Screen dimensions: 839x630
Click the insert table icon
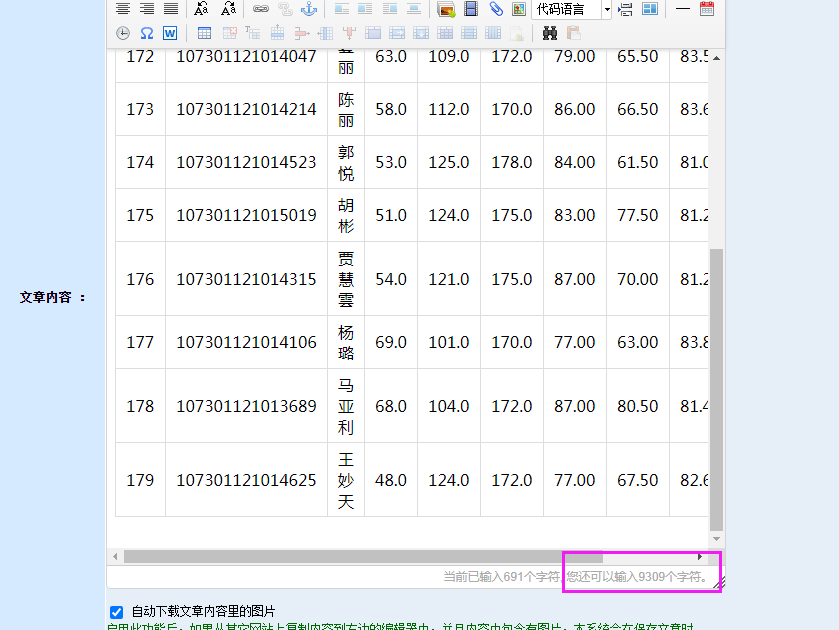(204, 33)
